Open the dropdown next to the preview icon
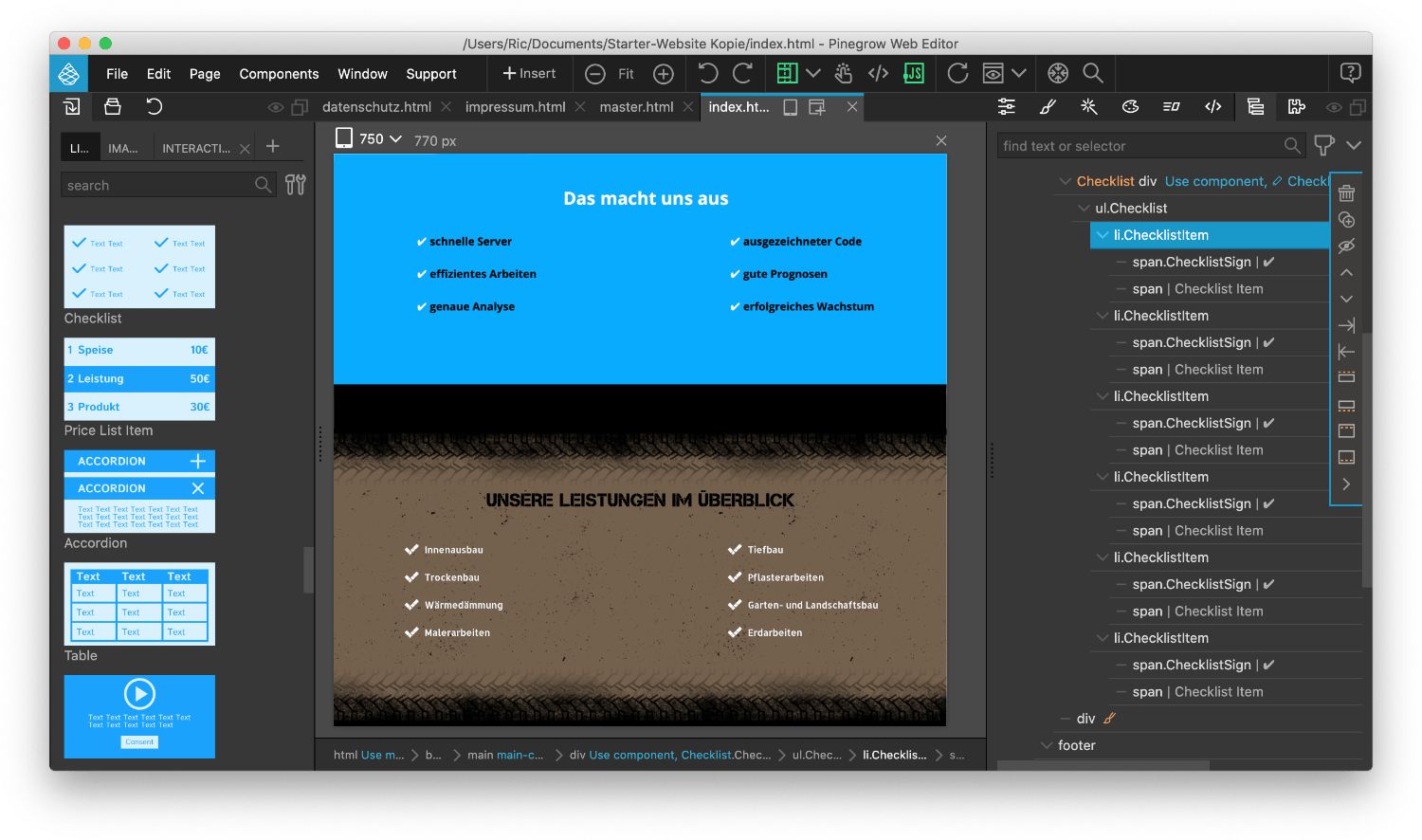This screenshot has height=840, width=1422. click(x=1018, y=73)
